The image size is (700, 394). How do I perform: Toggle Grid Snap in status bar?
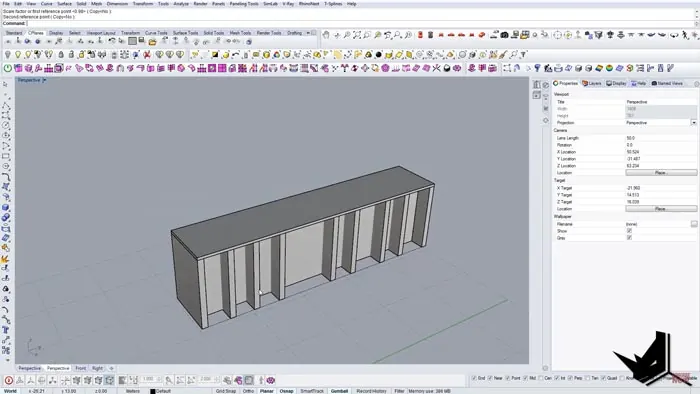pos(226,391)
